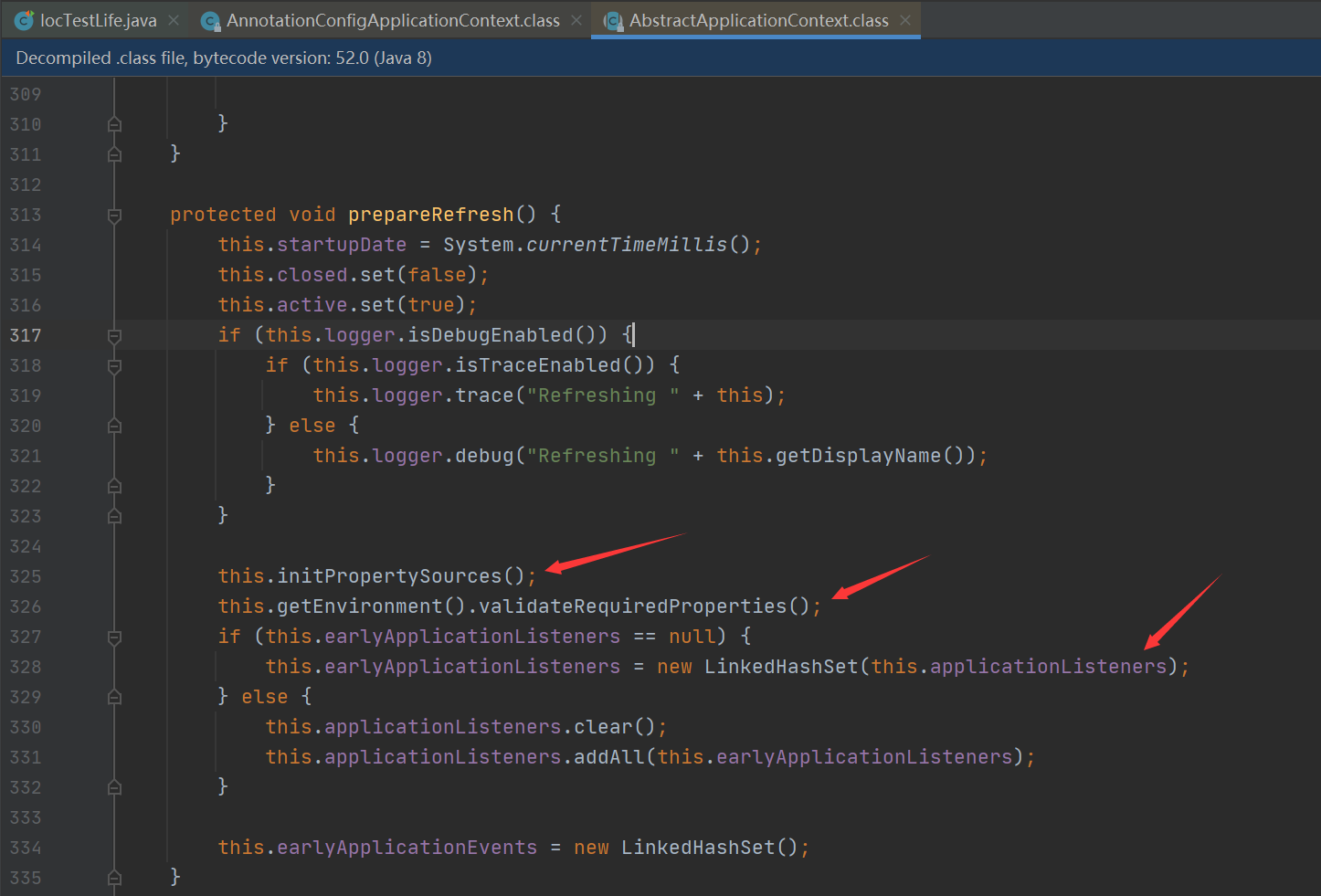Select the AbstractApplicationContext.class tab
Screen dimensions: 1321x896
pos(758,20)
